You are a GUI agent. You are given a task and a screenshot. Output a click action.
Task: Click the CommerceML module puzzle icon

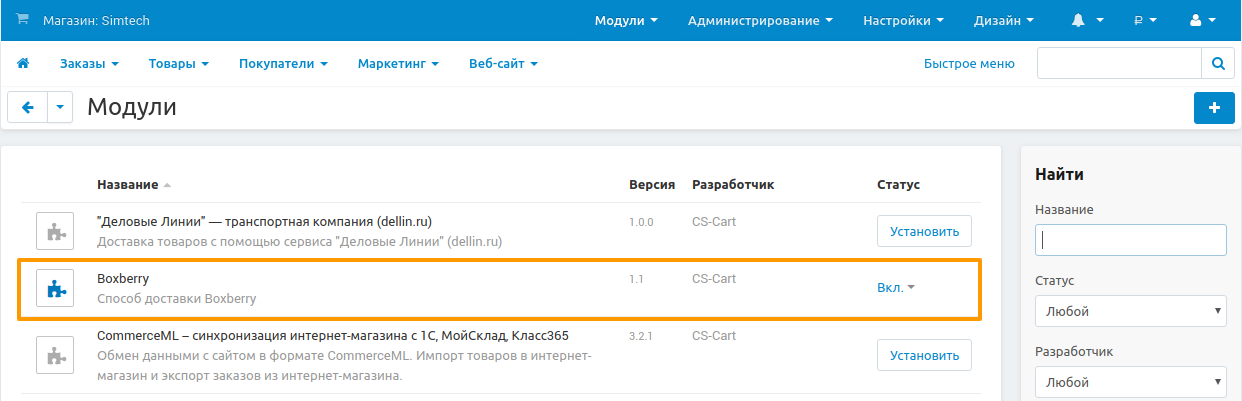click(x=56, y=355)
